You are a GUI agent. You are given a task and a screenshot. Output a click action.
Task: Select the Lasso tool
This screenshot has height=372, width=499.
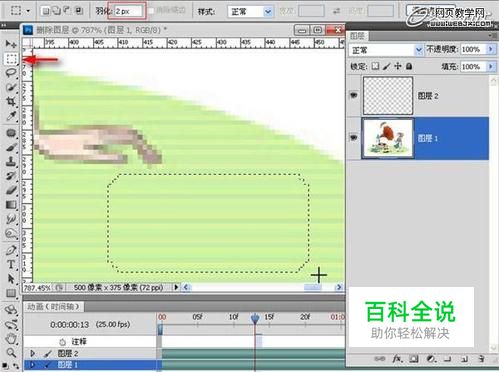tap(11, 73)
